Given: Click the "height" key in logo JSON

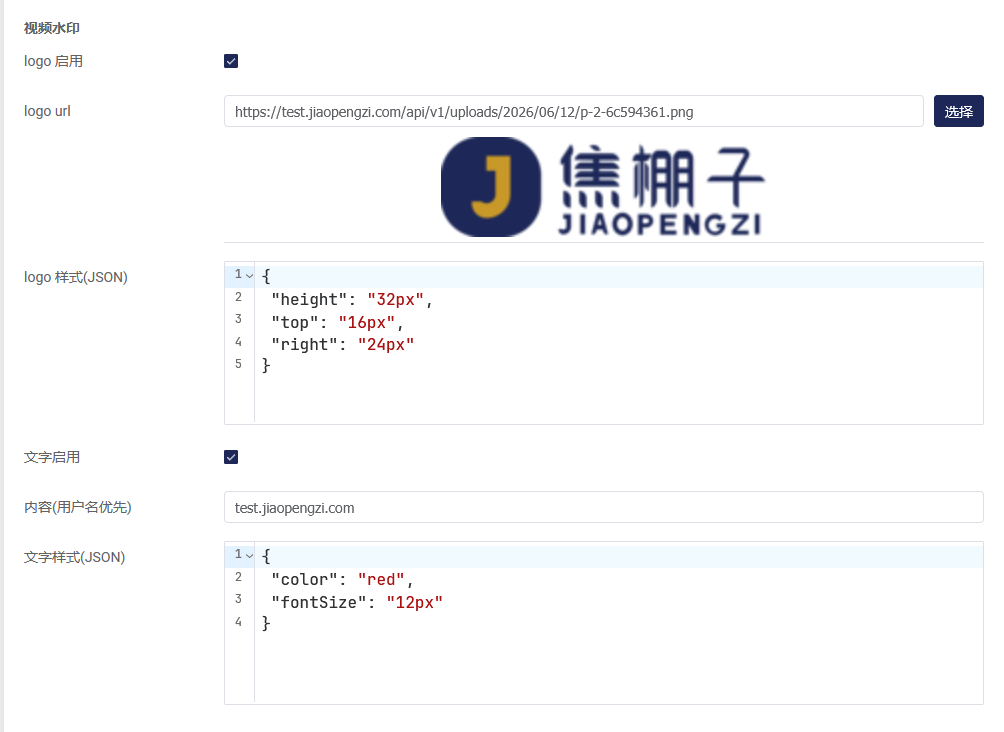Looking at the screenshot, I should [x=309, y=300].
